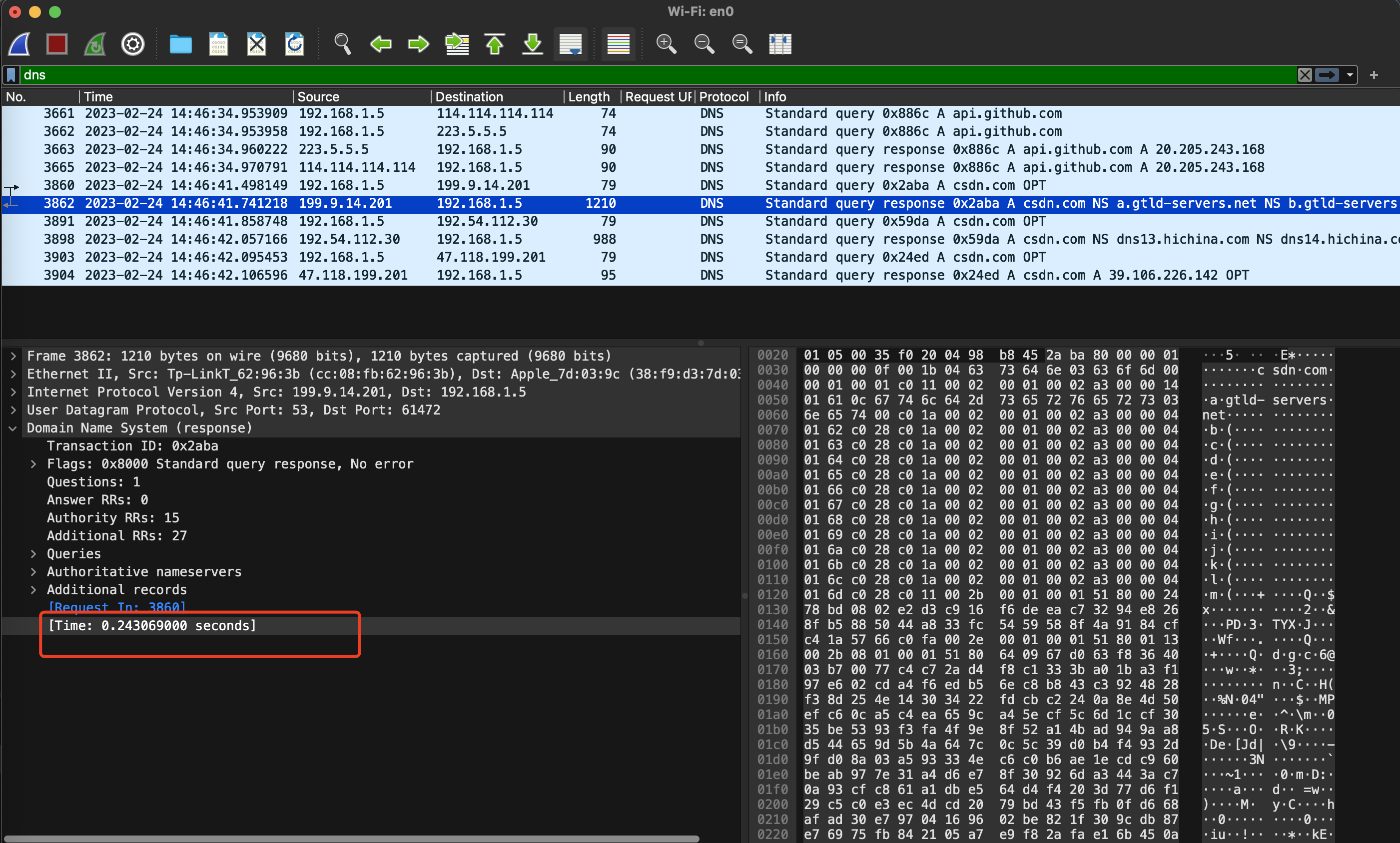Select packet 3904 response 39.106.226.142
The height and width of the screenshot is (843, 1400).
pyautogui.click(x=700, y=275)
